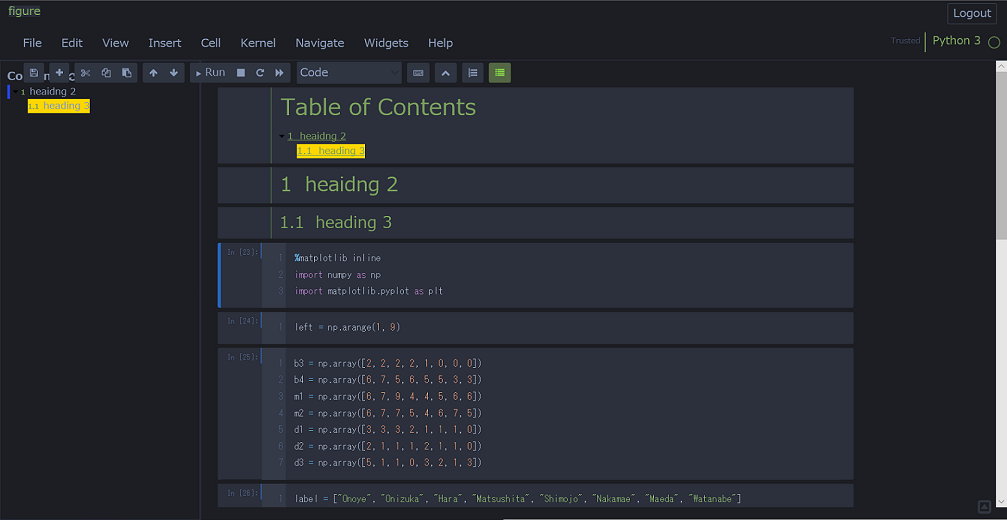Toggle the green Table of Contents button
The height and width of the screenshot is (520, 1007).
click(x=500, y=73)
